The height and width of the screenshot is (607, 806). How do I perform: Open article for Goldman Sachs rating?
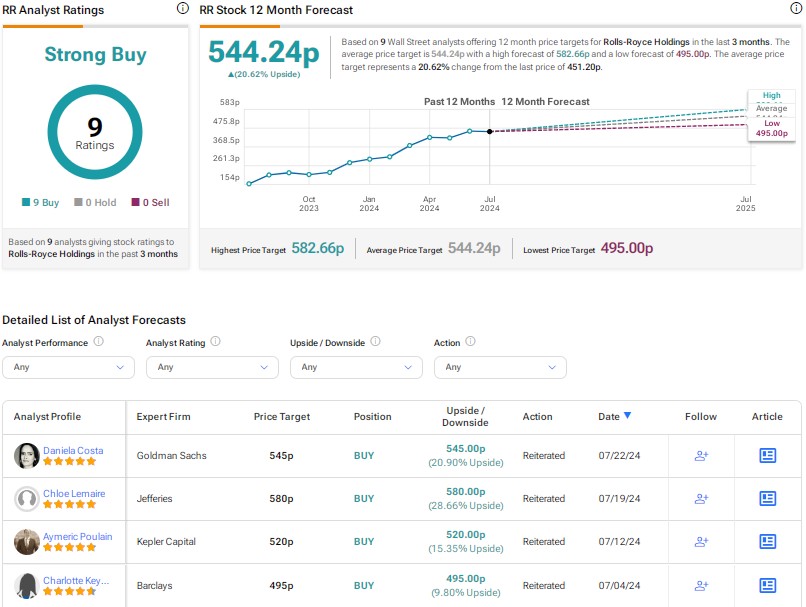768,456
